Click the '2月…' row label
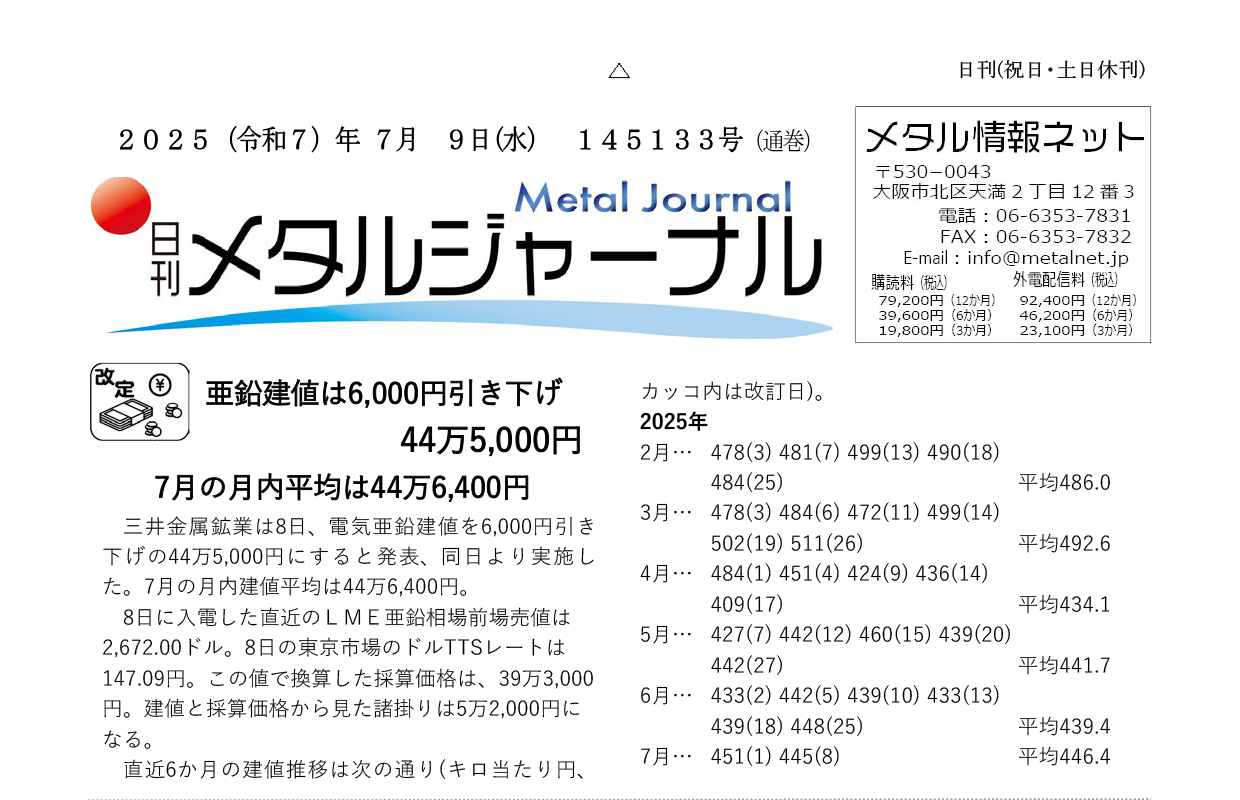This screenshot has width=1240, height=800. coord(666,452)
